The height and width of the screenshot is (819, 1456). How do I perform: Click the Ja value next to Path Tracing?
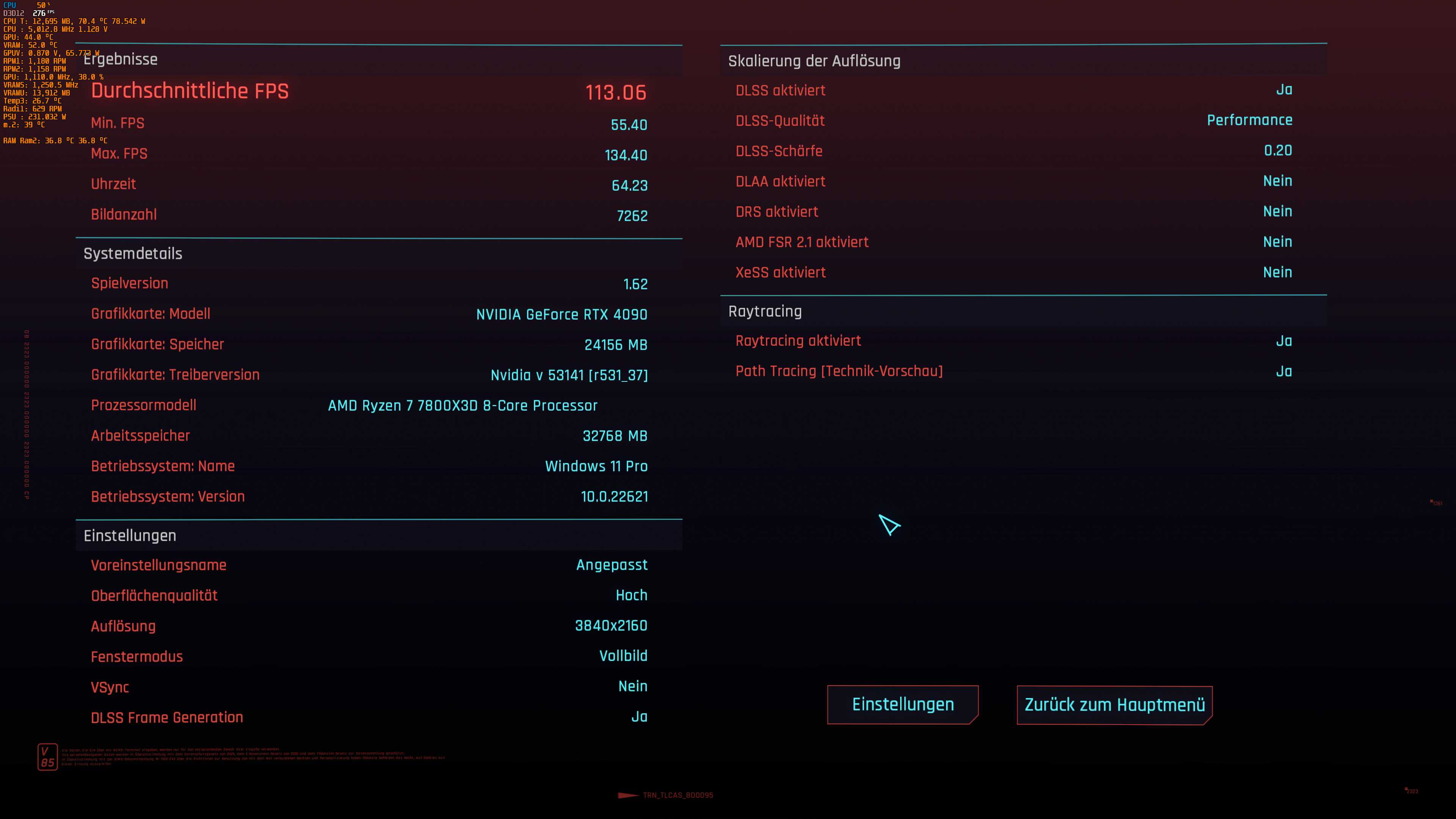(1283, 371)
